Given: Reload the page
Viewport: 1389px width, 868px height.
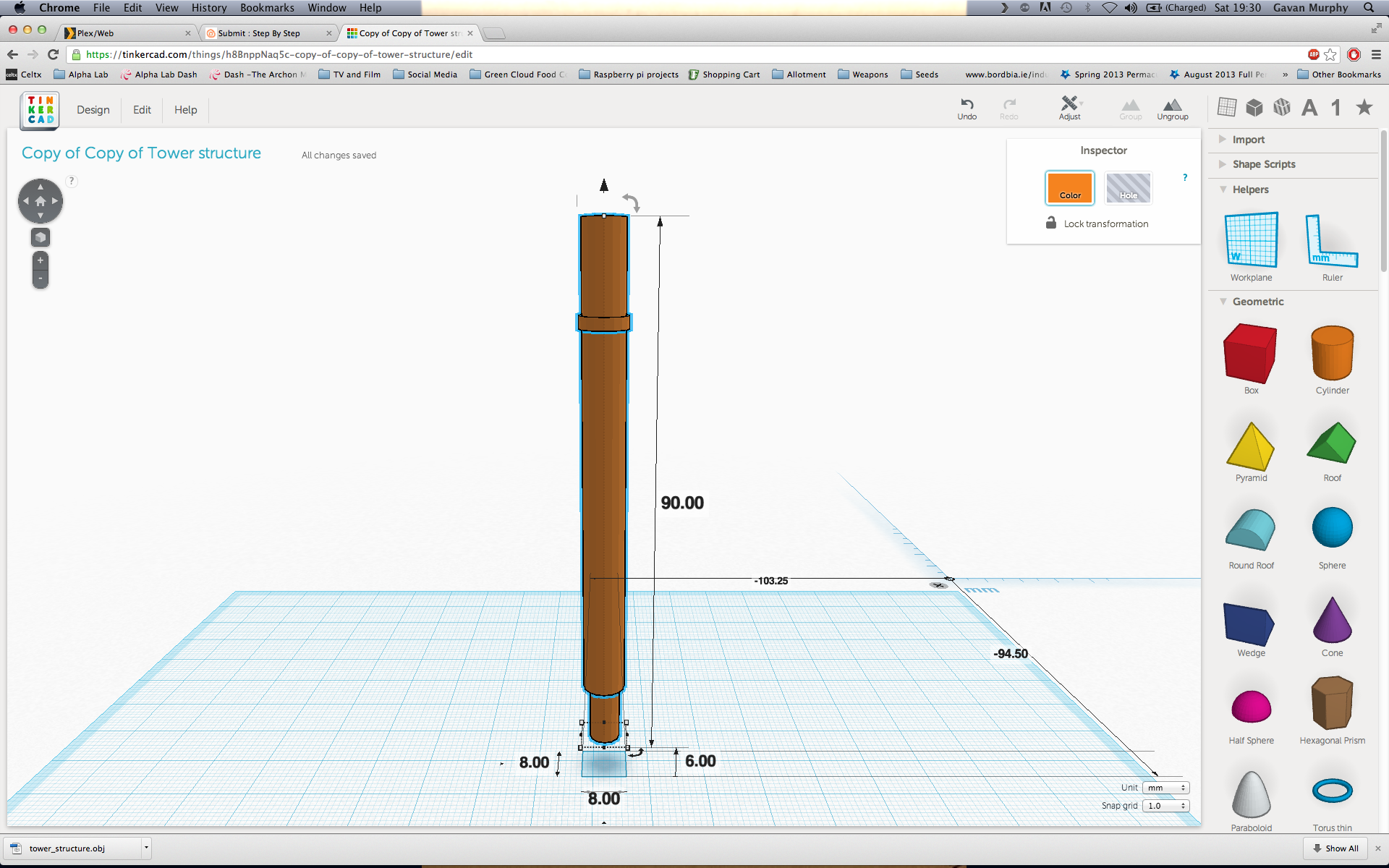Looking at the screenshot, I should (x=53, y=54).
